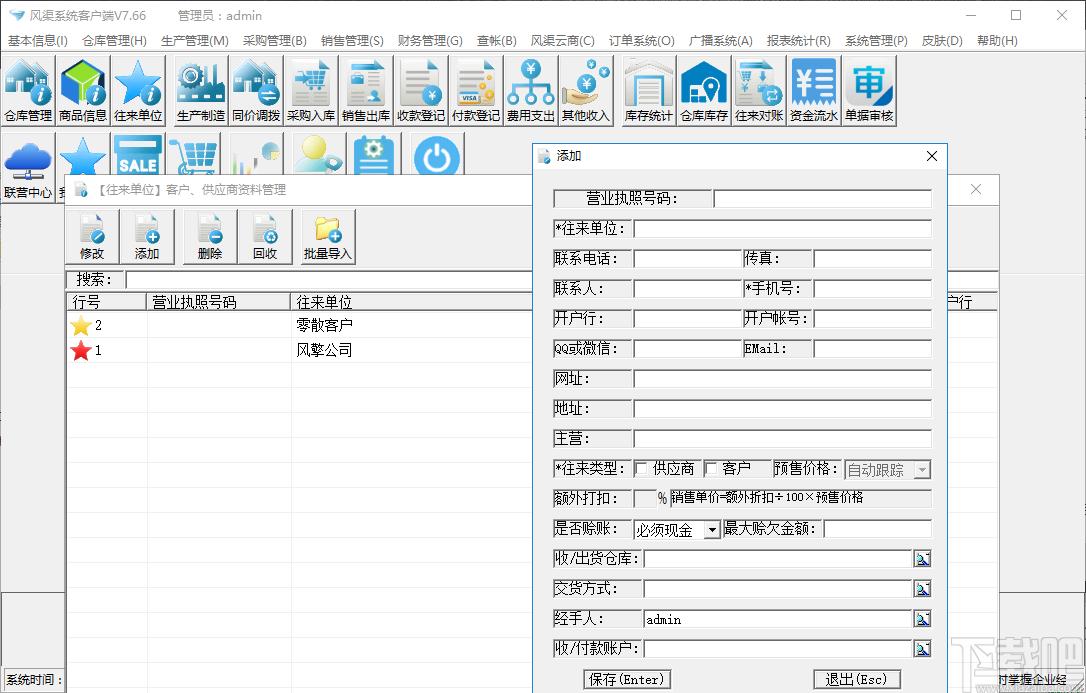
Task: Click the 退出(Esc) button
Action: pos(856,679)
